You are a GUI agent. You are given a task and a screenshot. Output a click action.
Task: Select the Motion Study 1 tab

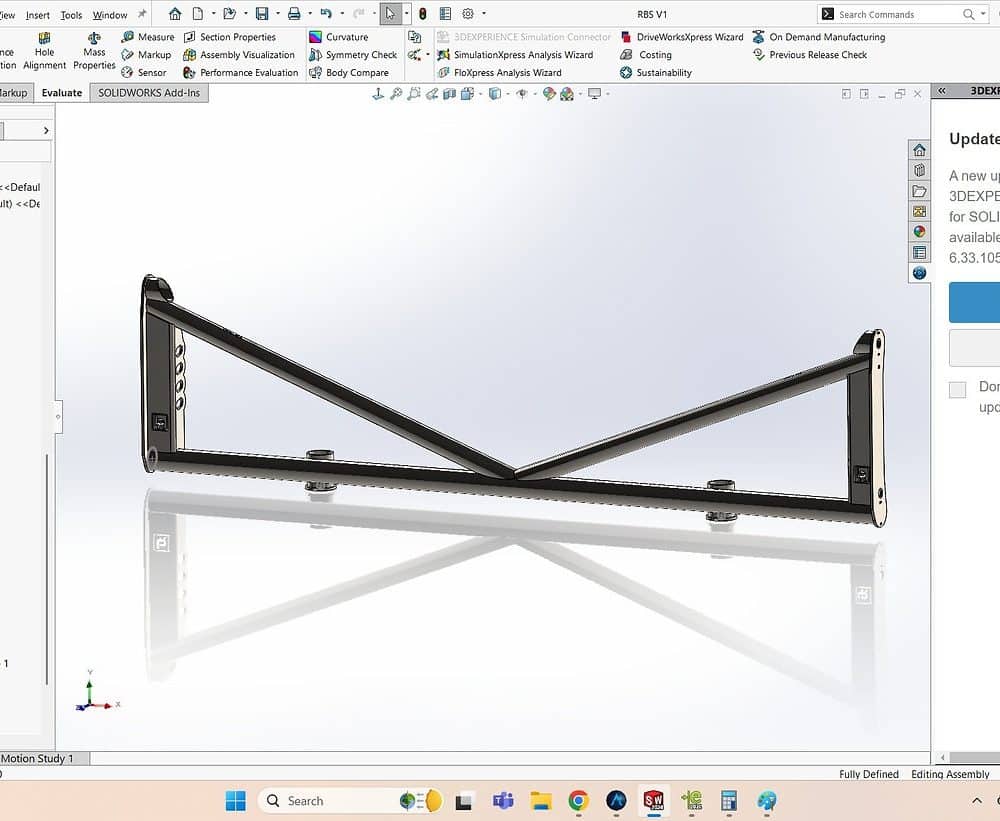click(x=38, y=758)
